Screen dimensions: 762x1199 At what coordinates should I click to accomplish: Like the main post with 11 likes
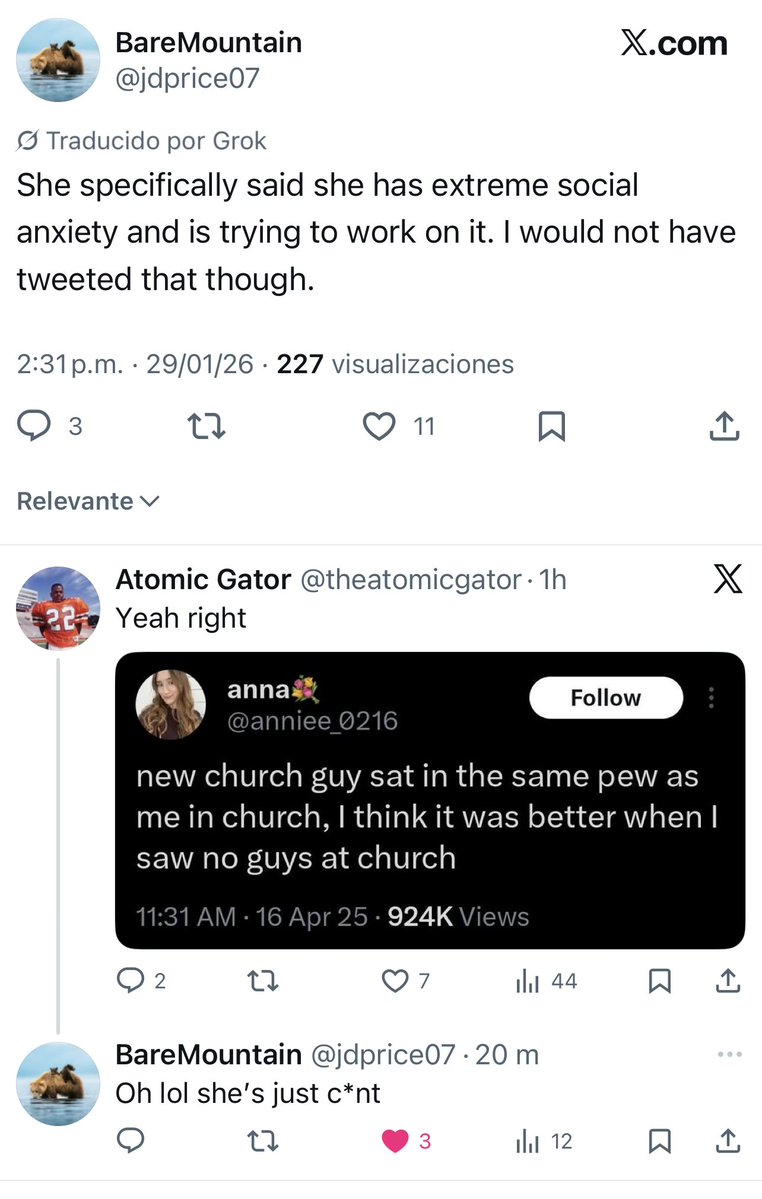[x=379, y=427]
